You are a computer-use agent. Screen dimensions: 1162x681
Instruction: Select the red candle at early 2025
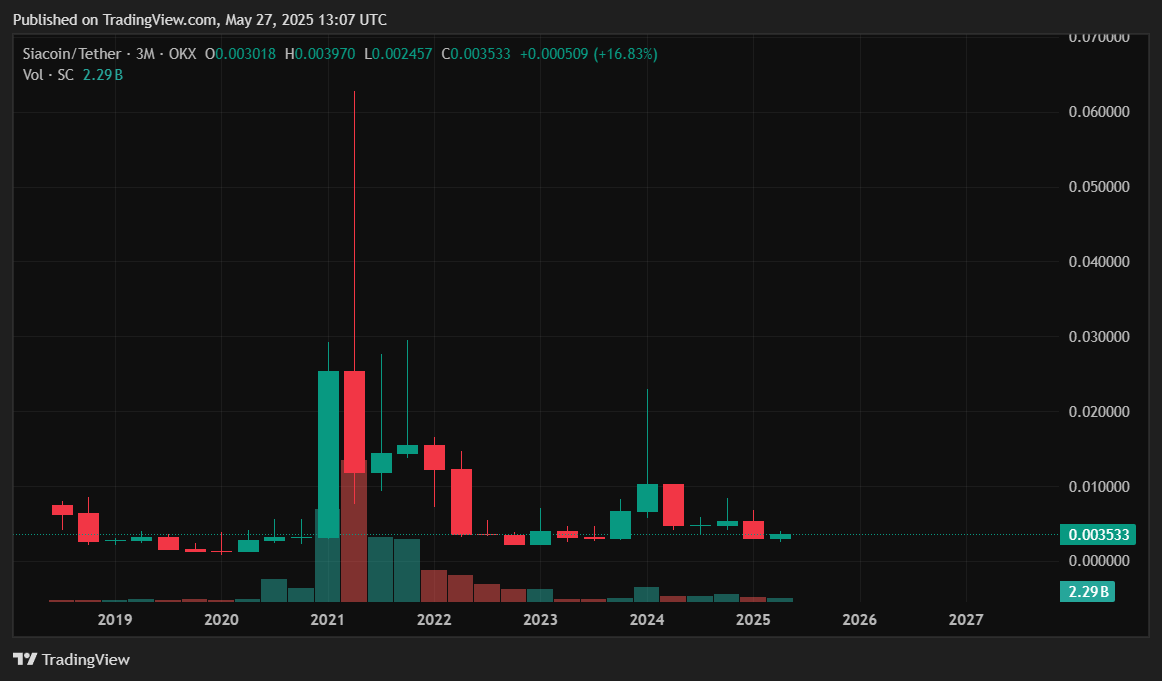[x=753, y=530]
